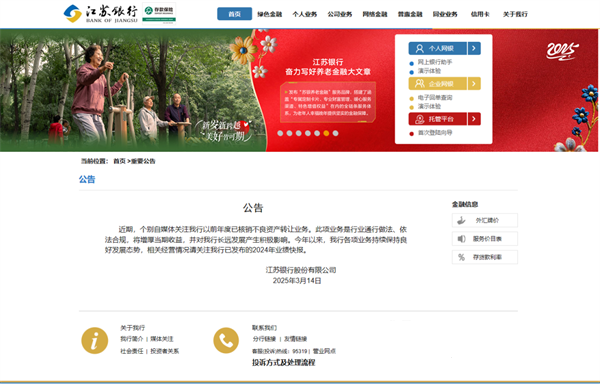The width and height of the screenshot is (600, 384).
Task: Click the blue 公告 section heading
Action: click(x=87, y=179)
